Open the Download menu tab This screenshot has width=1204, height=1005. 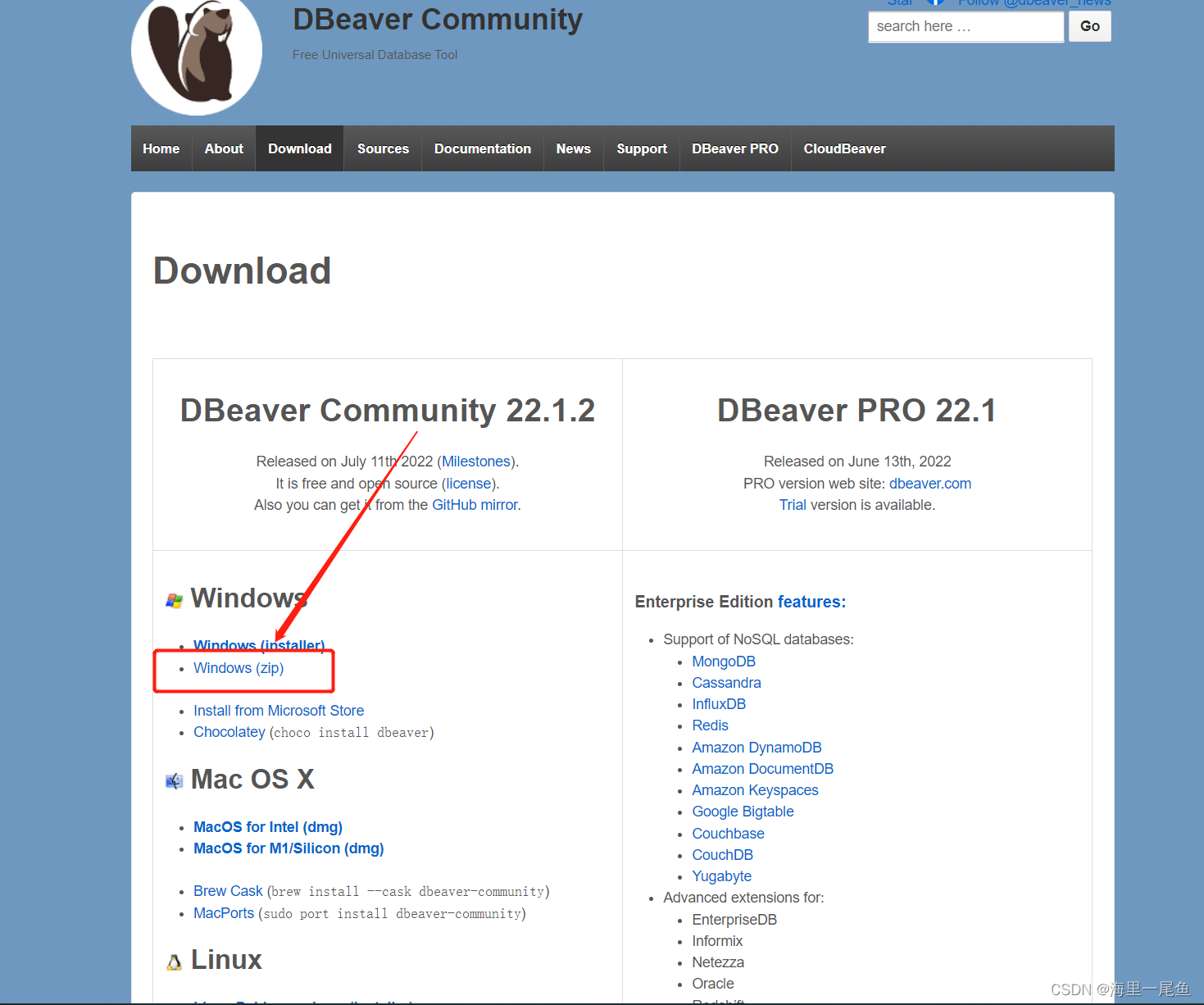coord(299,148)
